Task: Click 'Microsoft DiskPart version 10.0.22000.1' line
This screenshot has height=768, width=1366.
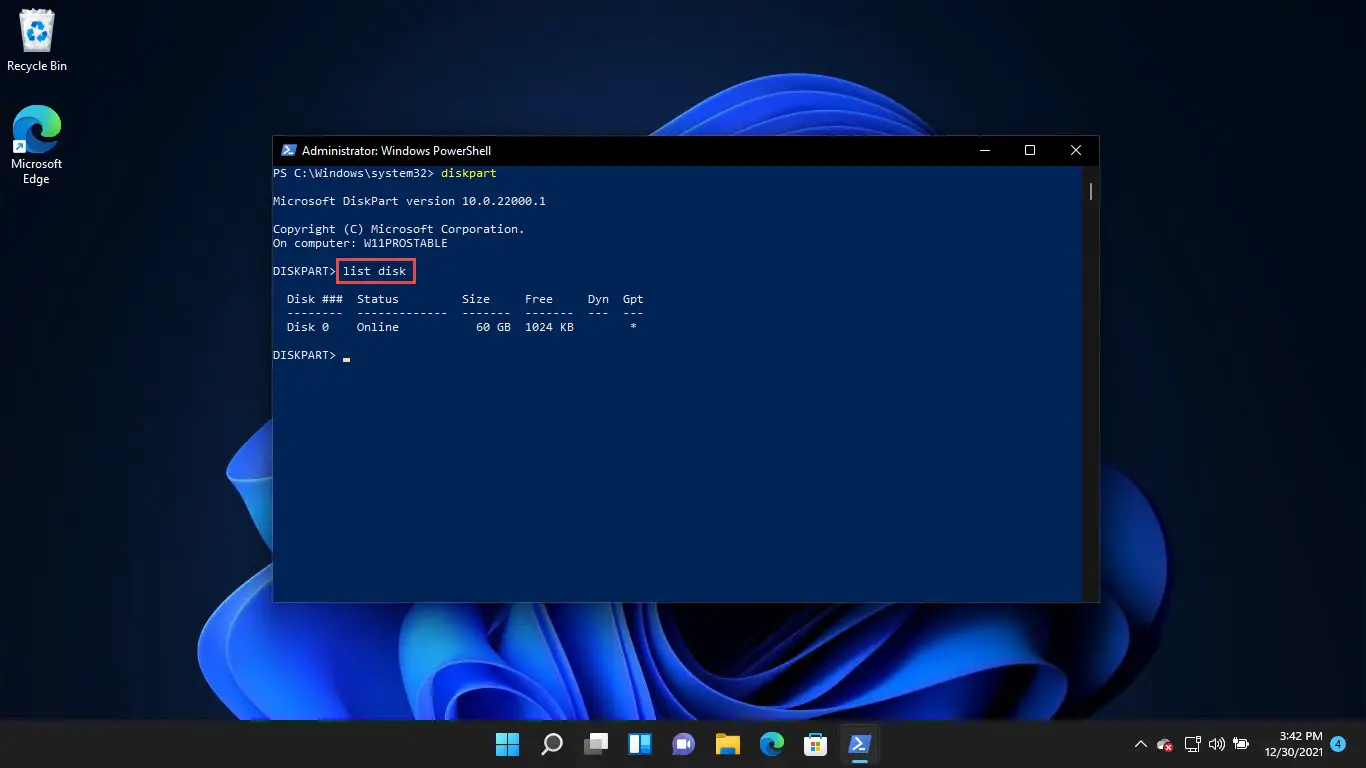Action: tap(409, 201)
